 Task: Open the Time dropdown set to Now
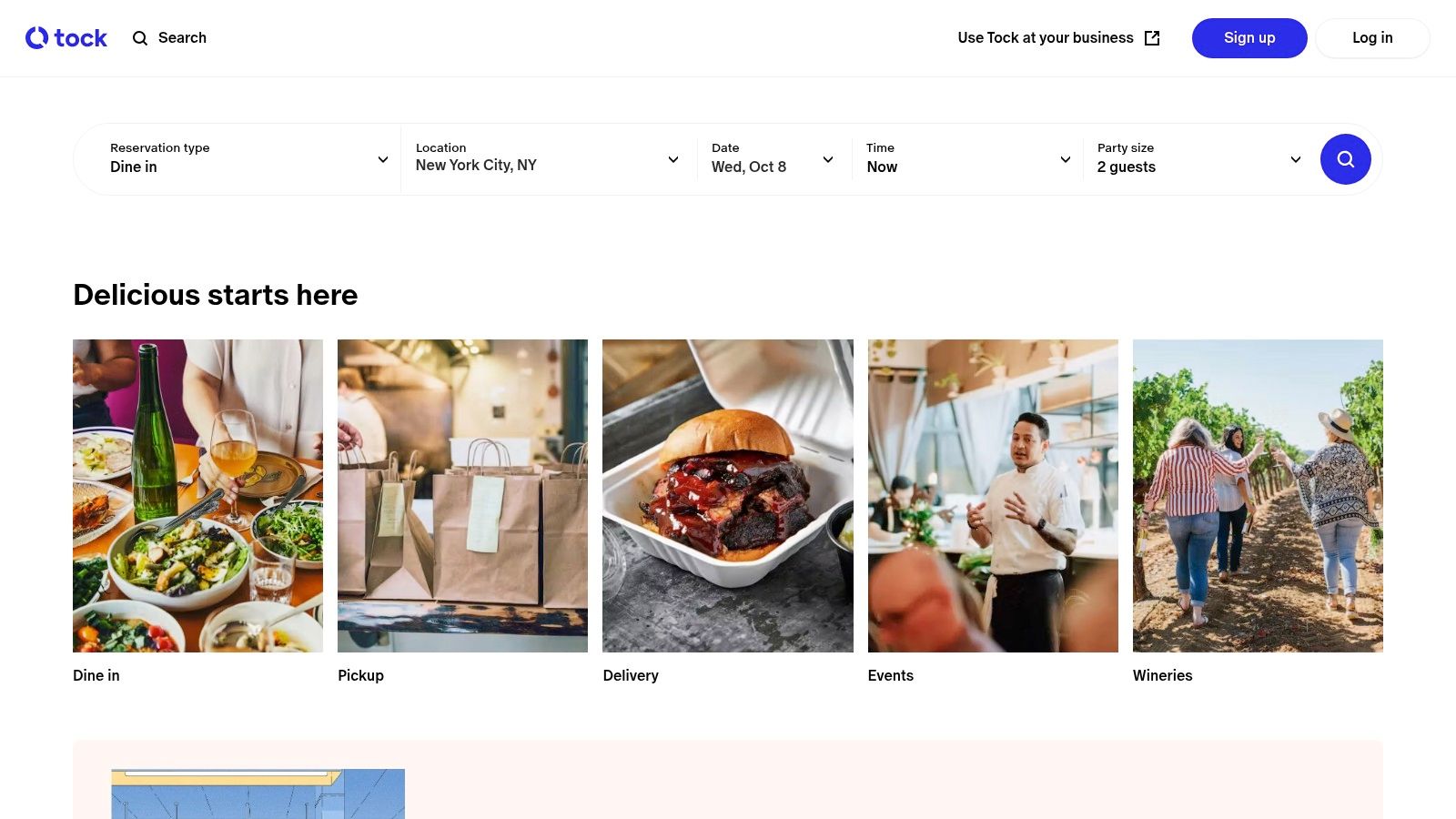pyautogui.click(x=968, y=159)
